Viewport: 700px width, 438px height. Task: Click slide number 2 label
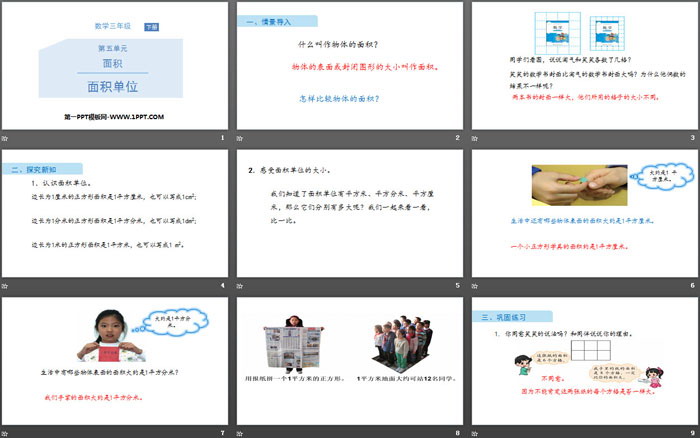tap(458, 138)
